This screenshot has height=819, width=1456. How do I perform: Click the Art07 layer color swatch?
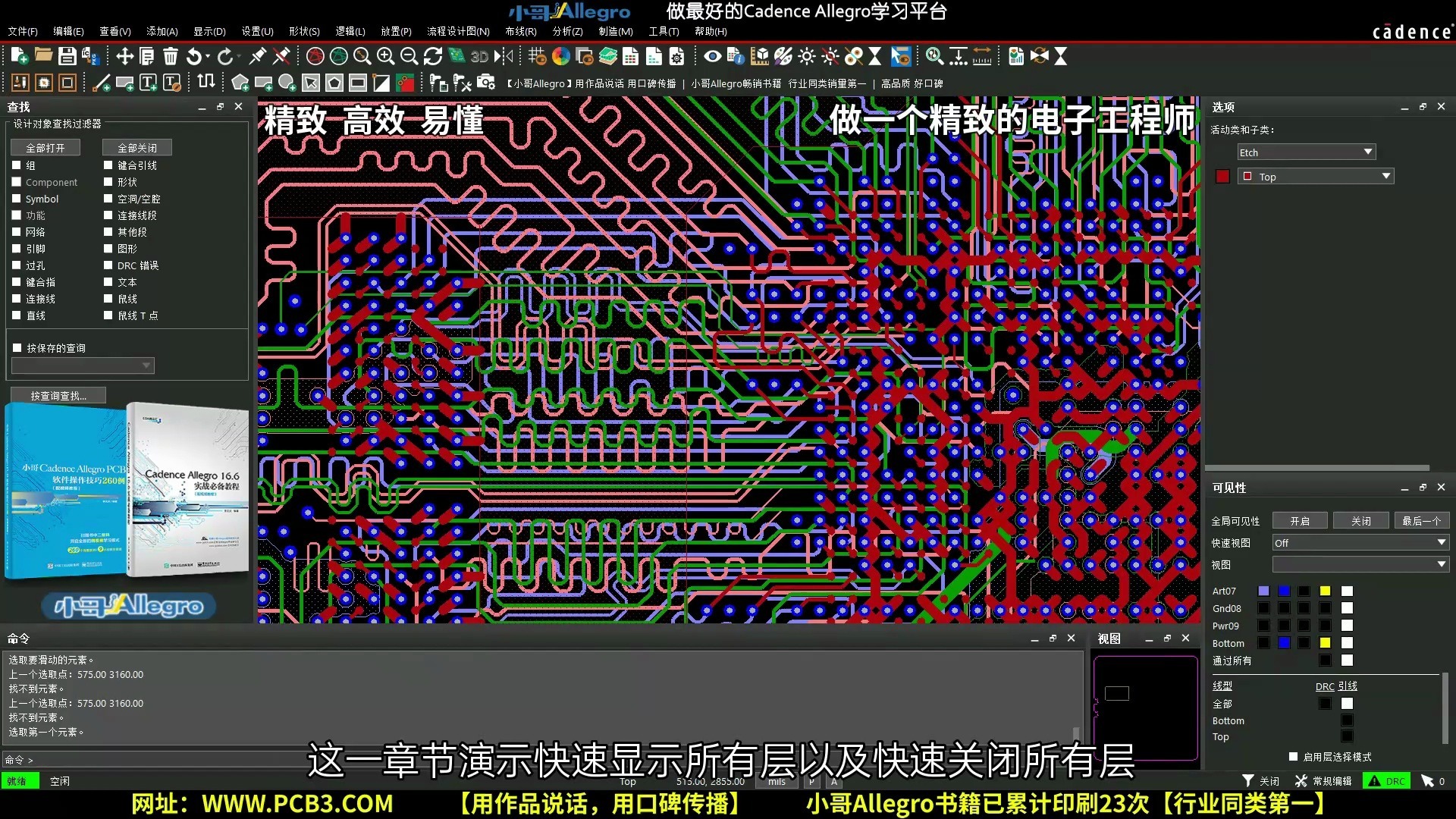(x=1263, y=591)
